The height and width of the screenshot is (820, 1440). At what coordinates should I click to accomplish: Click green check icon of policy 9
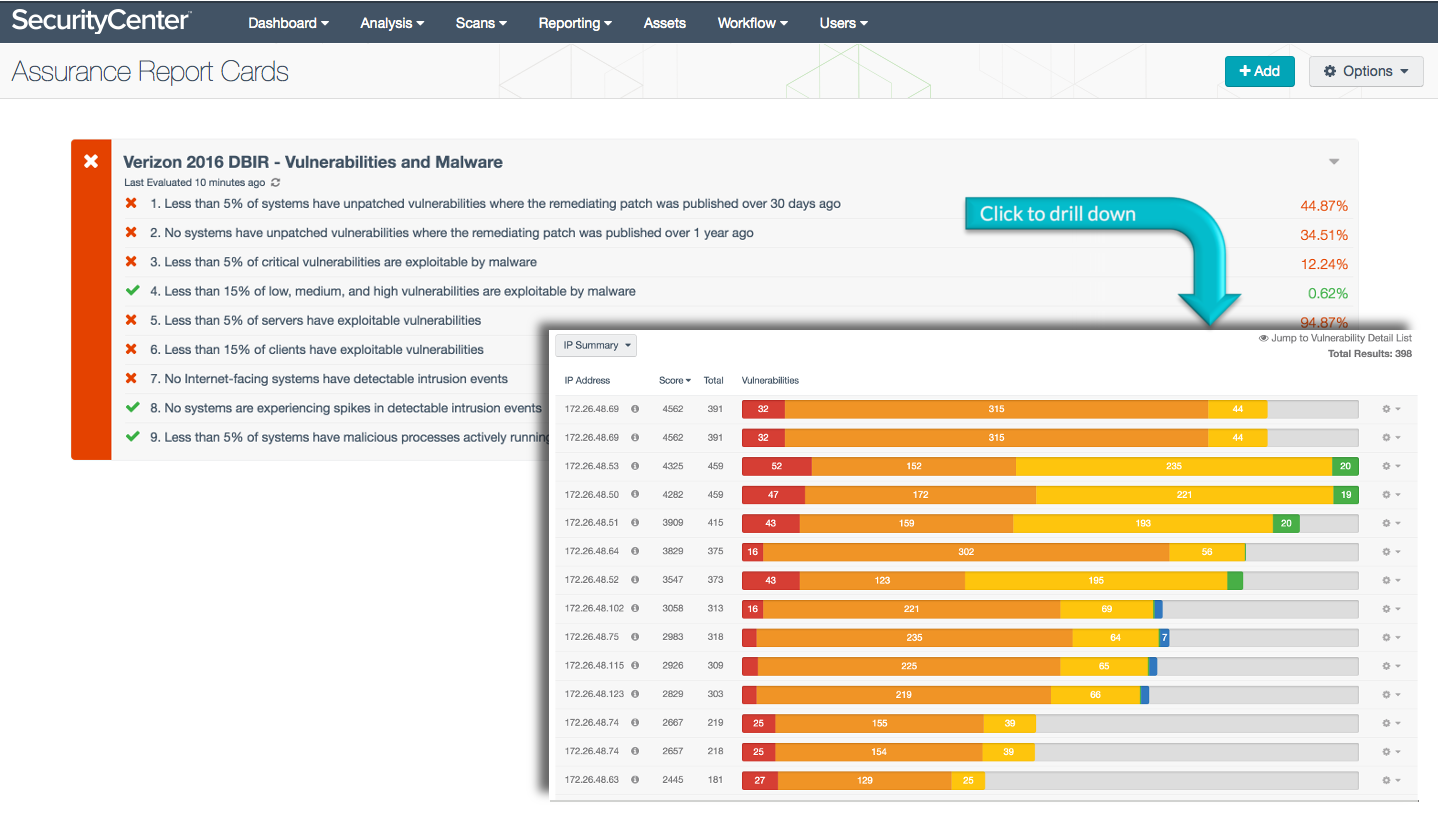coord(131,437)
